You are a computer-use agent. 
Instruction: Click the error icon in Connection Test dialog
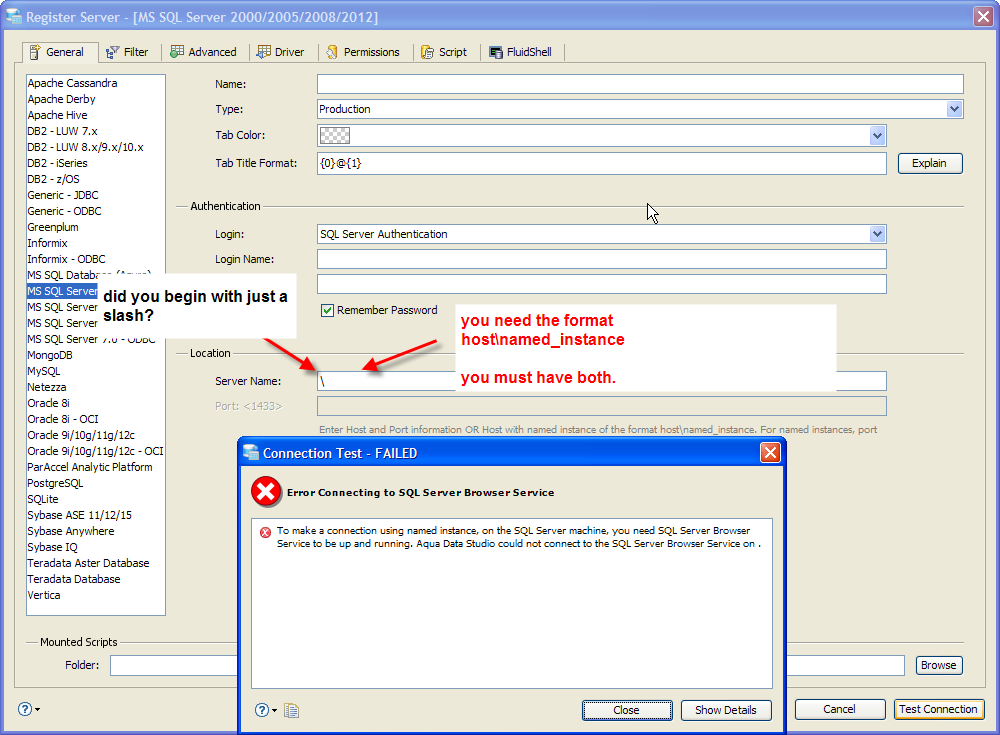[266, 492]
